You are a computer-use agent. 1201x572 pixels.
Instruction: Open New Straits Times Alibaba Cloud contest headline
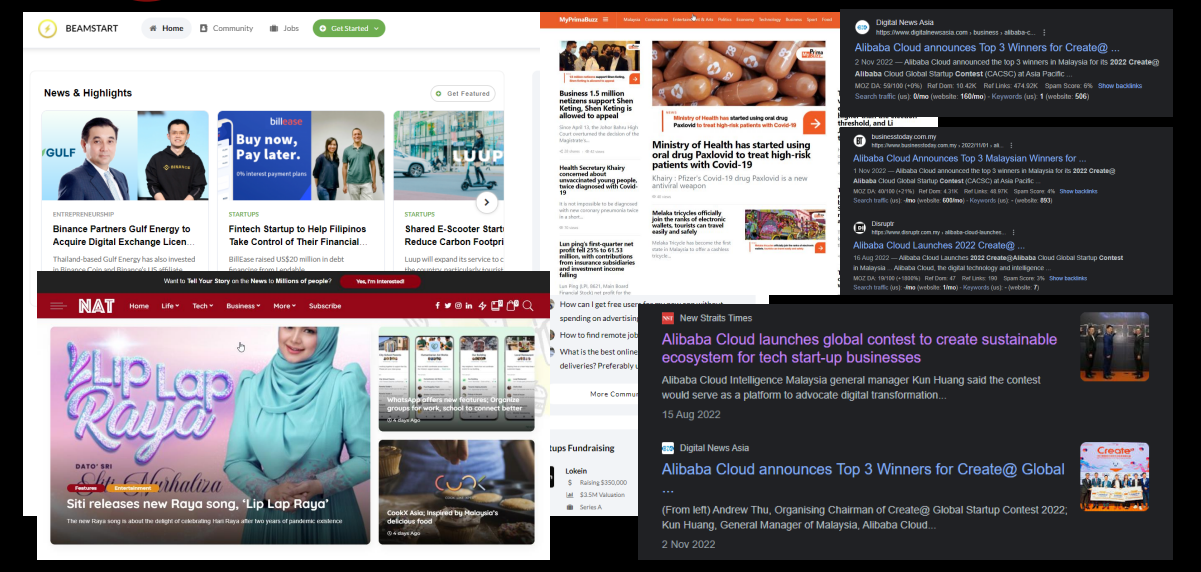click(859, 349)
